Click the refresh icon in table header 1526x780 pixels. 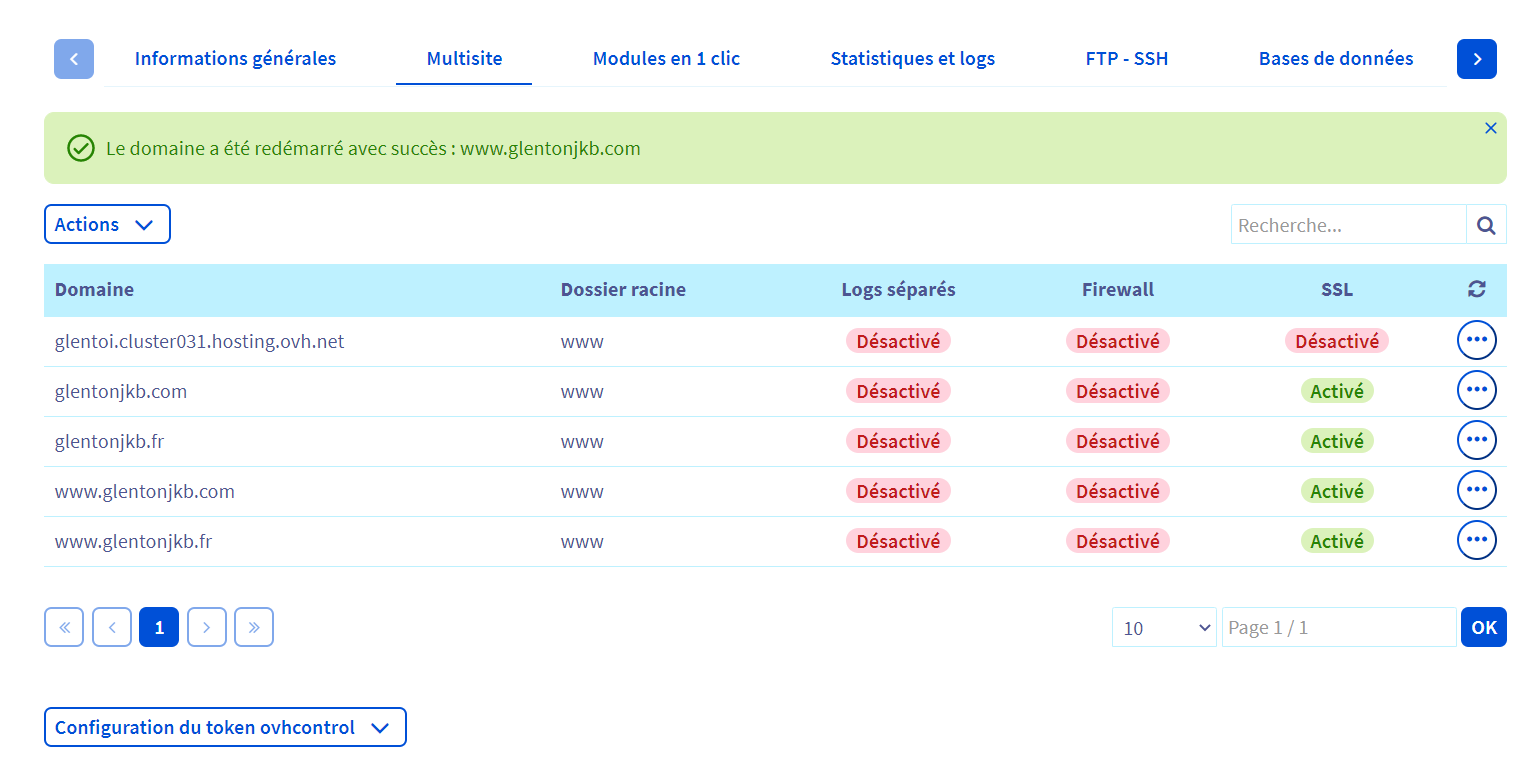click(x=1476, y=290)
